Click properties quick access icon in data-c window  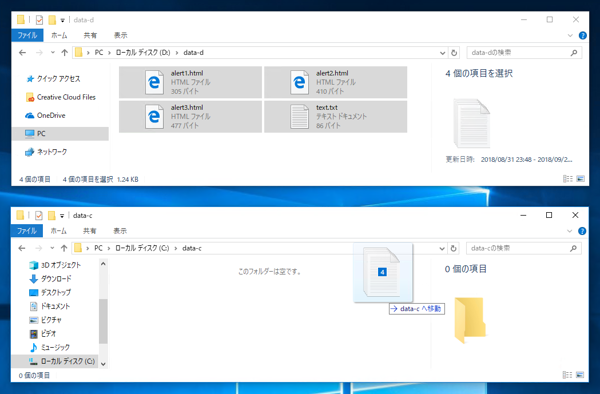(39, 216)
